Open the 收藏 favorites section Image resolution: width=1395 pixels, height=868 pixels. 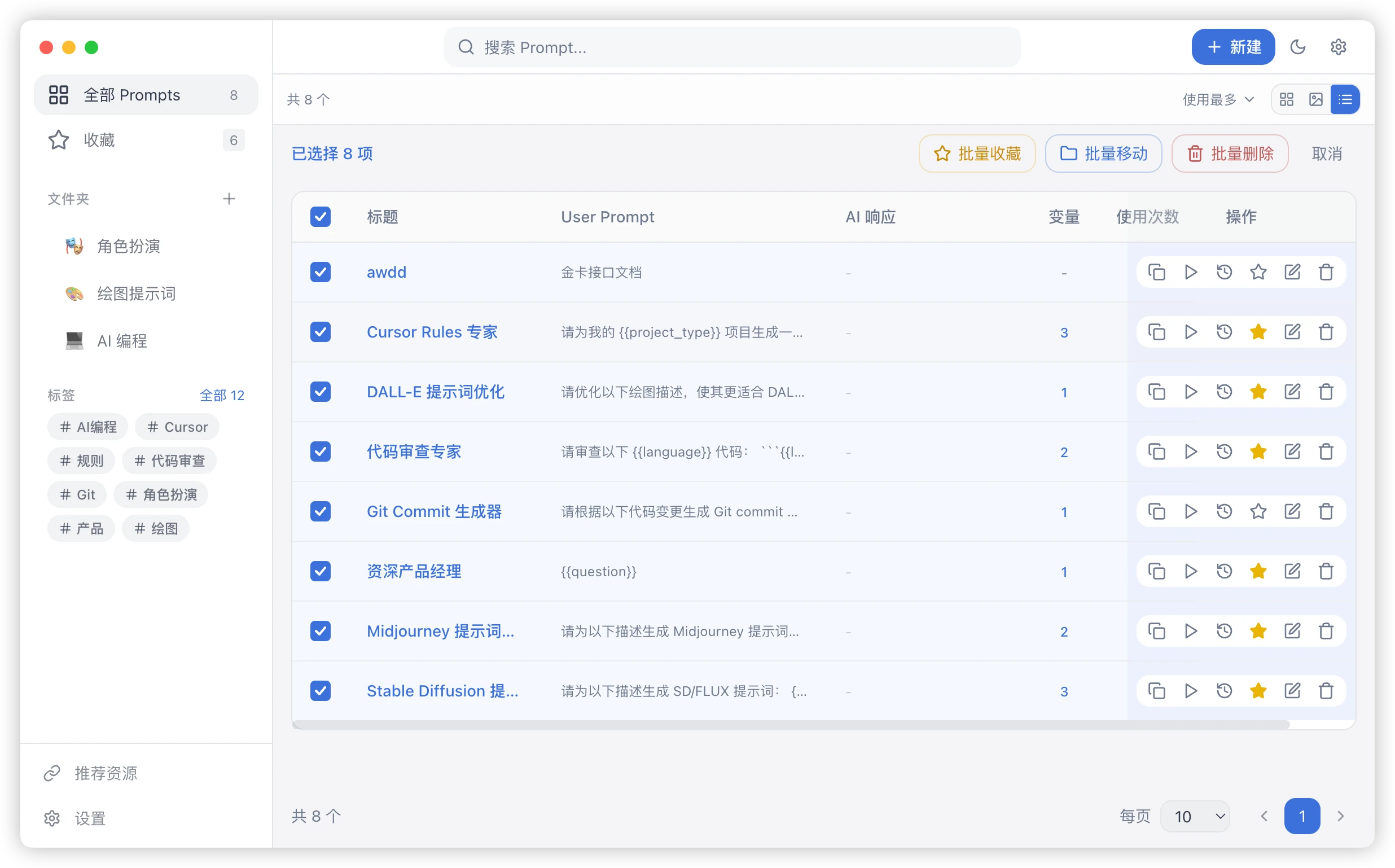tap(146, 140)
